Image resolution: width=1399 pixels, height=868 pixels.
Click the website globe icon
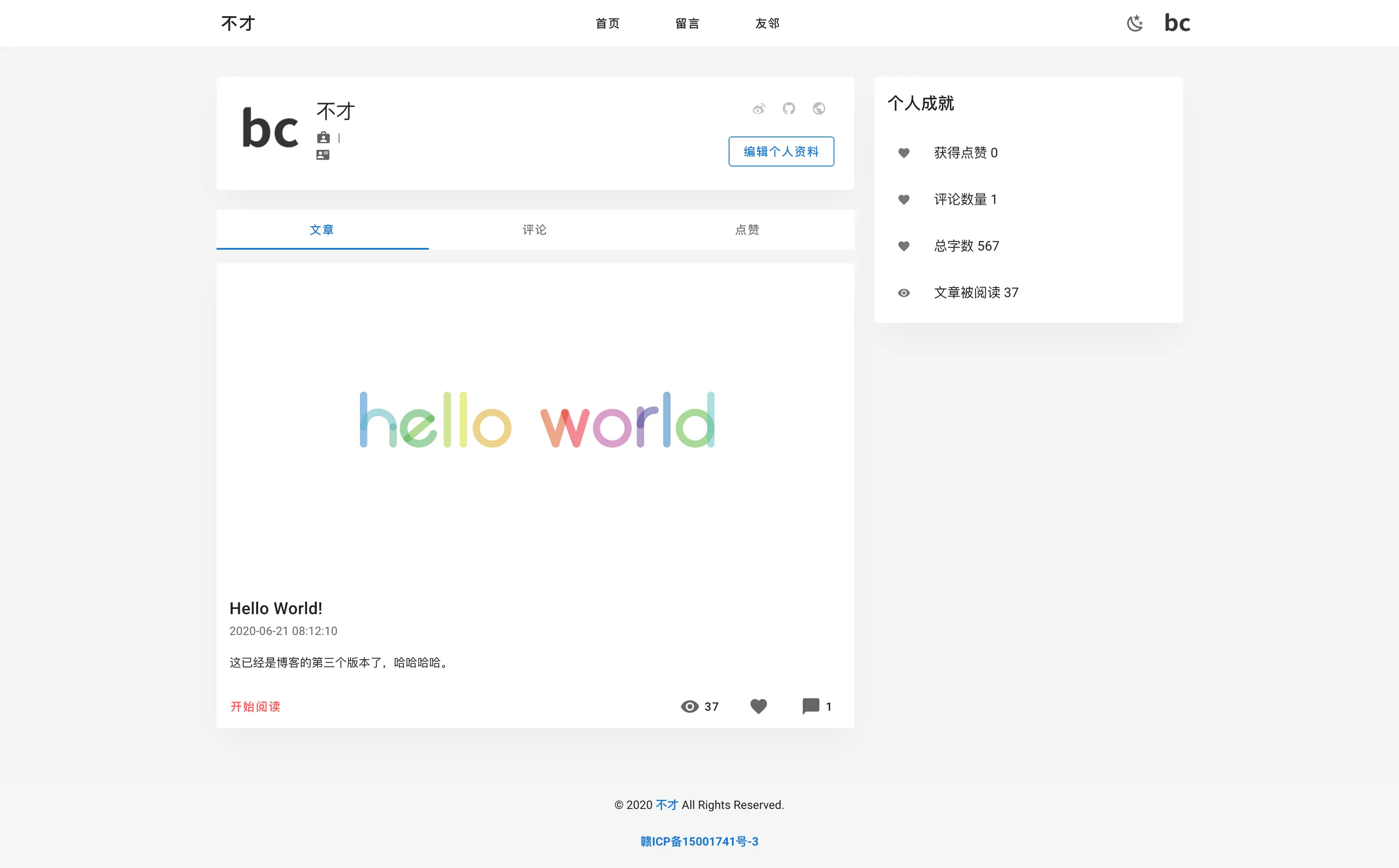click(x=818, y=109)
